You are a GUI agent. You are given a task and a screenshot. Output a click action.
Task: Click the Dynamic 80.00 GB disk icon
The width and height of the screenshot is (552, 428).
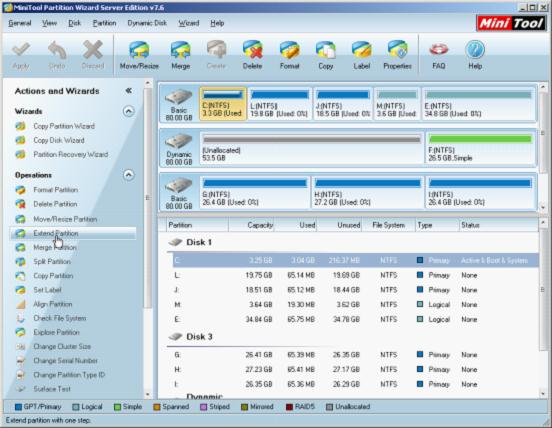(179, 141)
